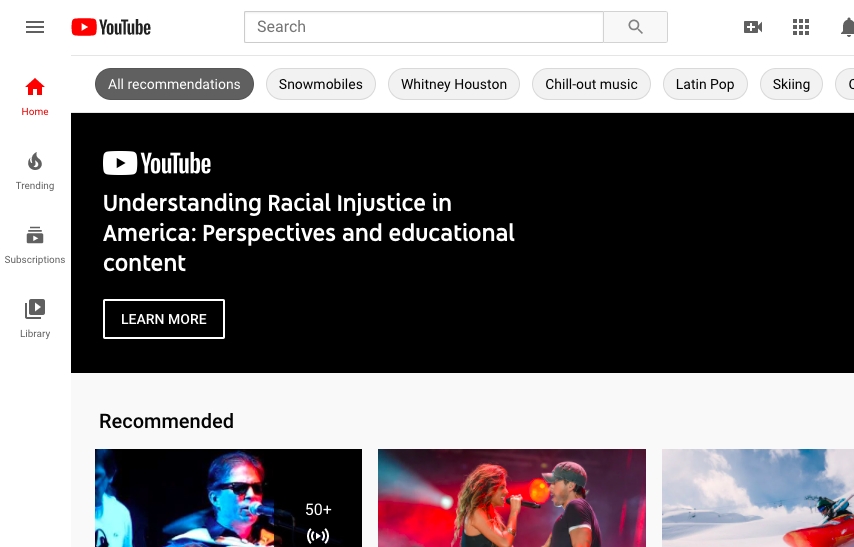This screenshot has height=547, width=854.
Task: Click the LEARN MORE banner button
Action: 164,319
